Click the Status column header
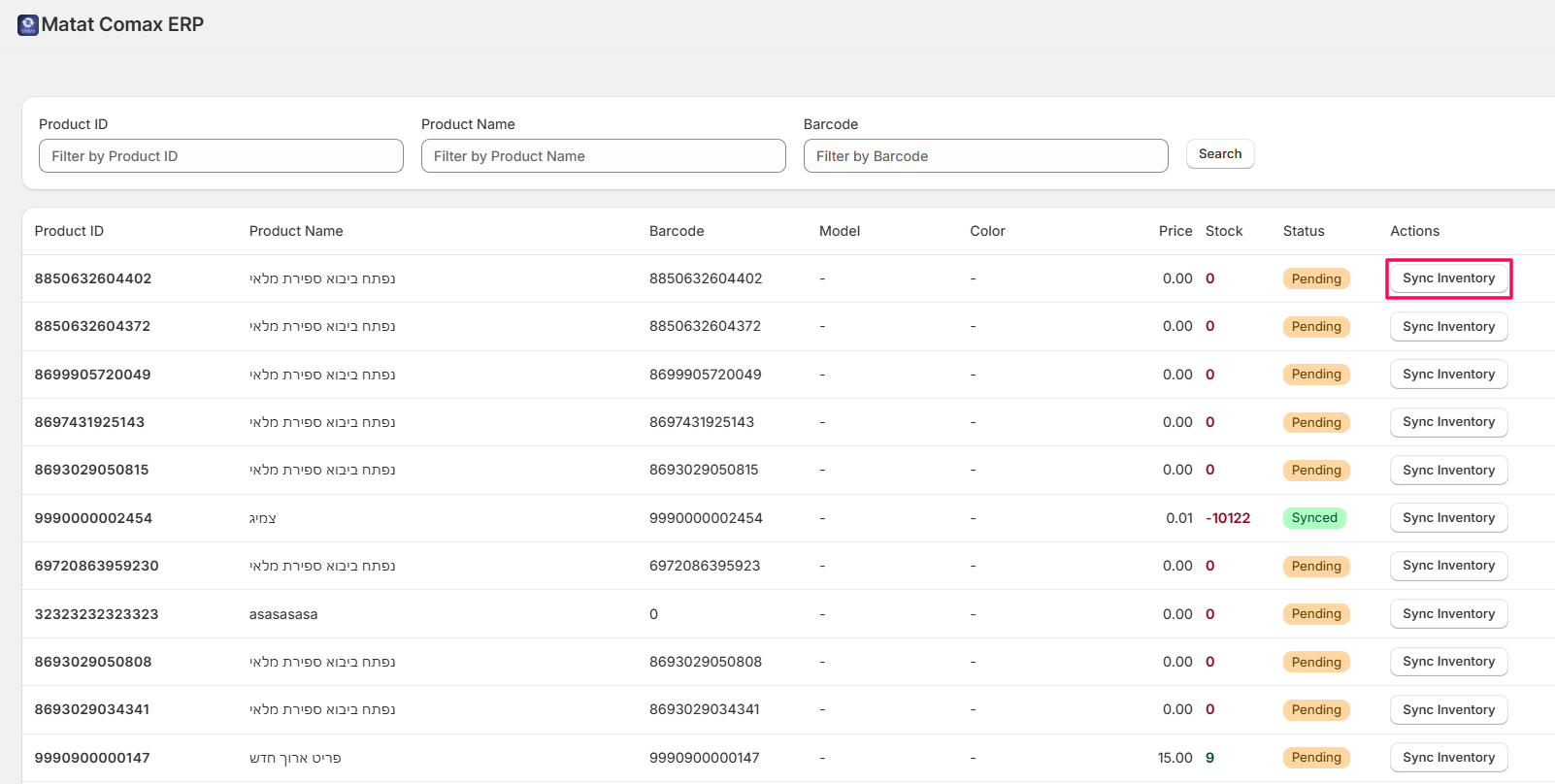This screenshot has height=784, width=1555. point(1304,231)
